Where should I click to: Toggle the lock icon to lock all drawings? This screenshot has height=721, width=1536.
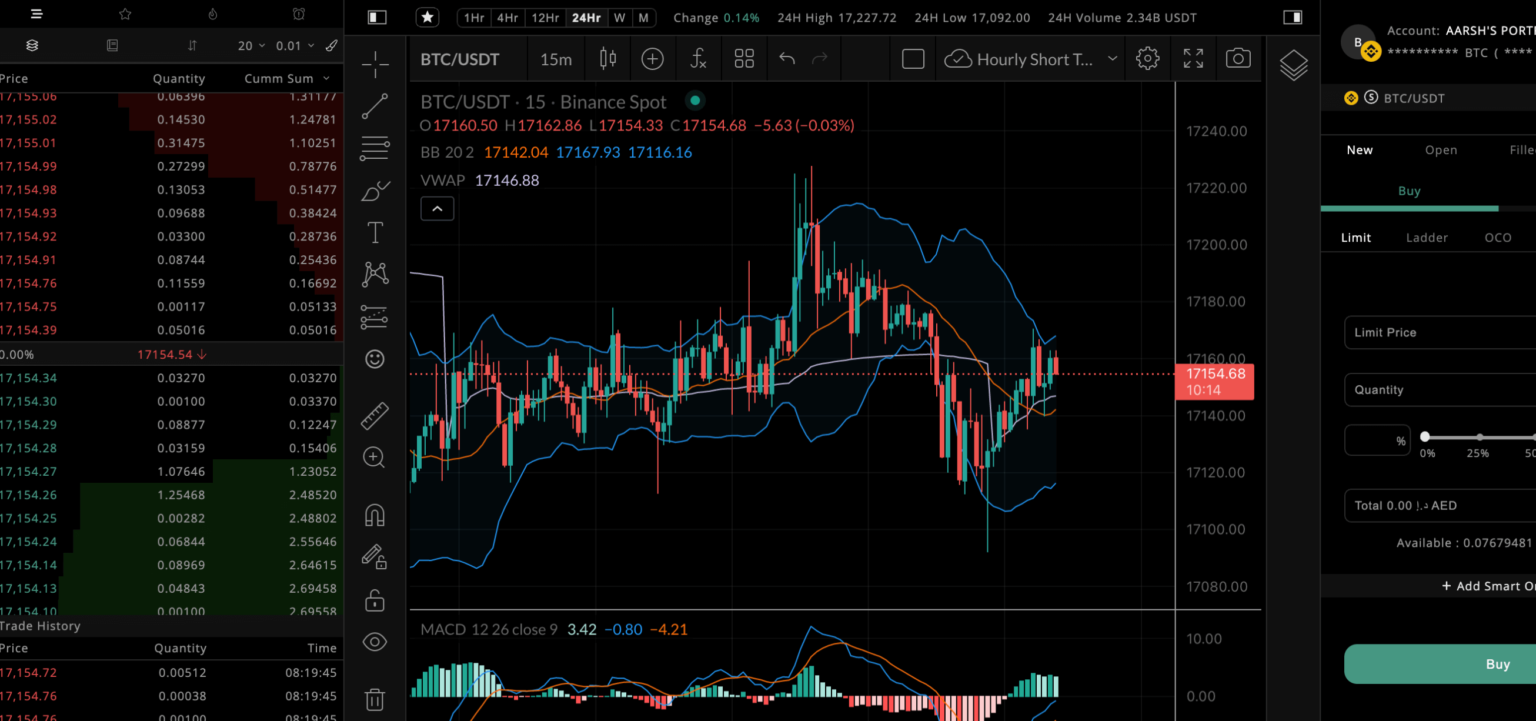click(x=374, y=599)
